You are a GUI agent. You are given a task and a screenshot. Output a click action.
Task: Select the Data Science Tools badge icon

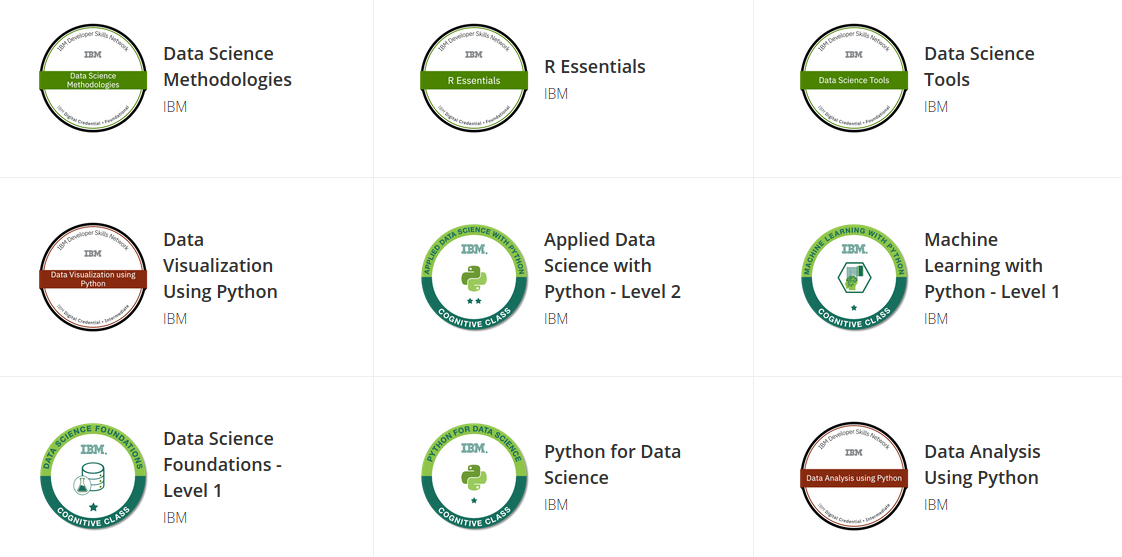coord(854,79)
